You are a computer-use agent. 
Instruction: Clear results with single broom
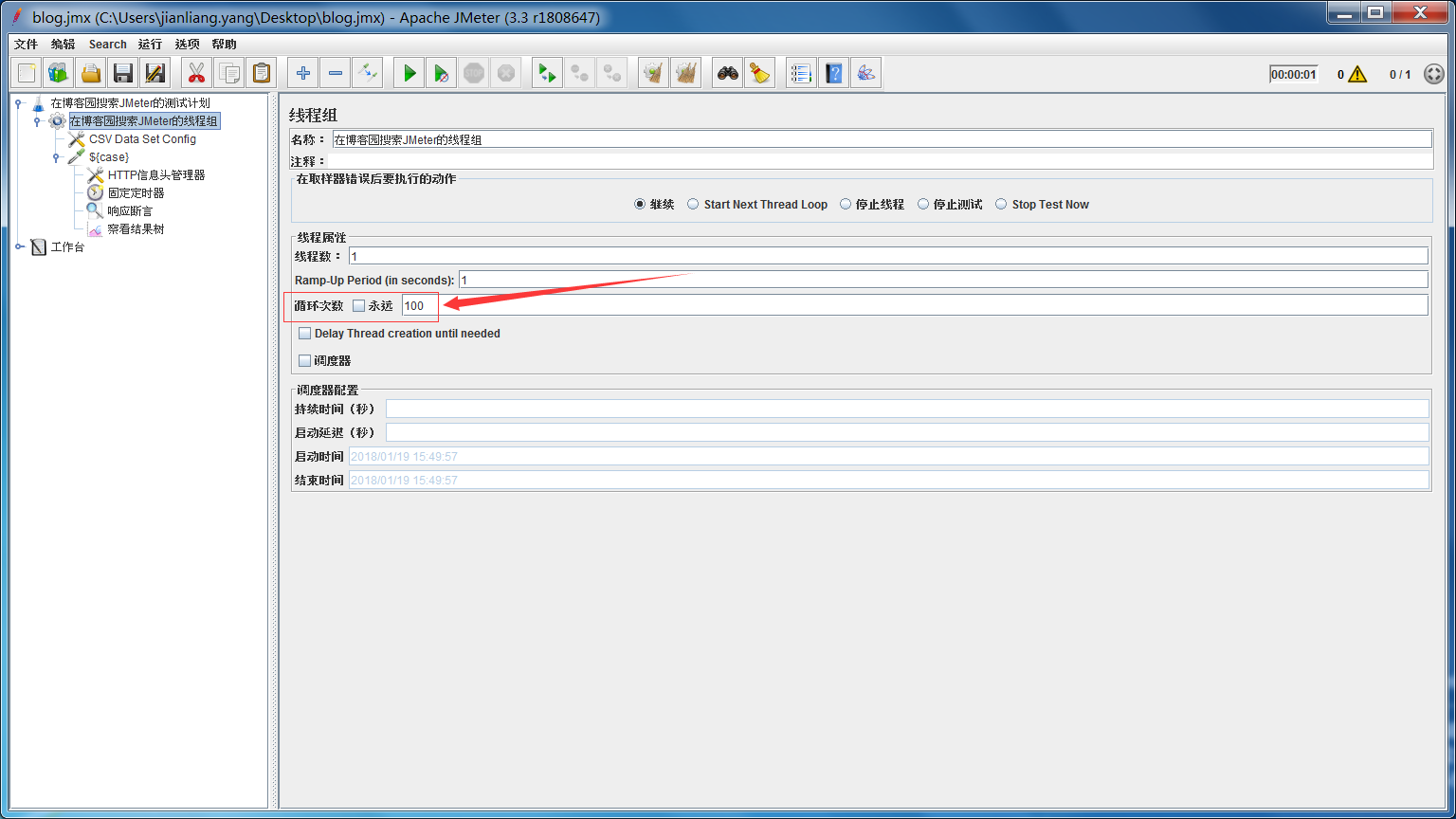coord(653,73)
